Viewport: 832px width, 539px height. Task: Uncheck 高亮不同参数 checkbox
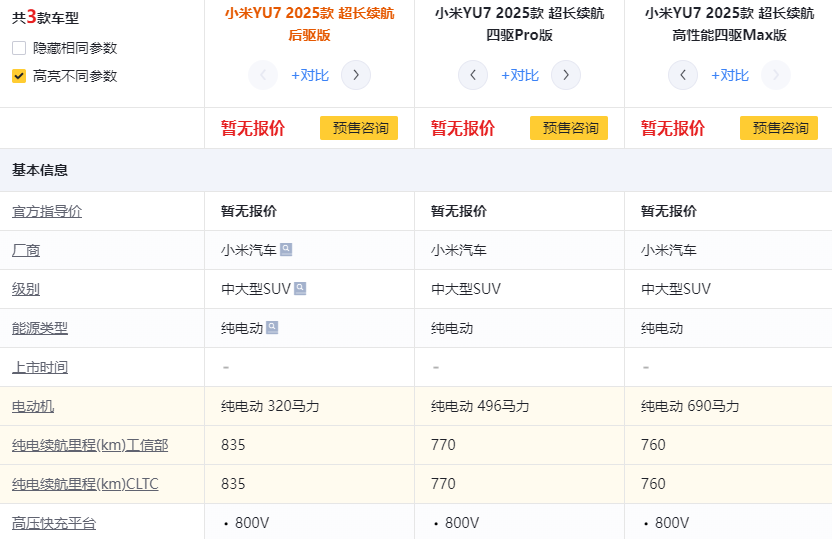coord(19,76)
